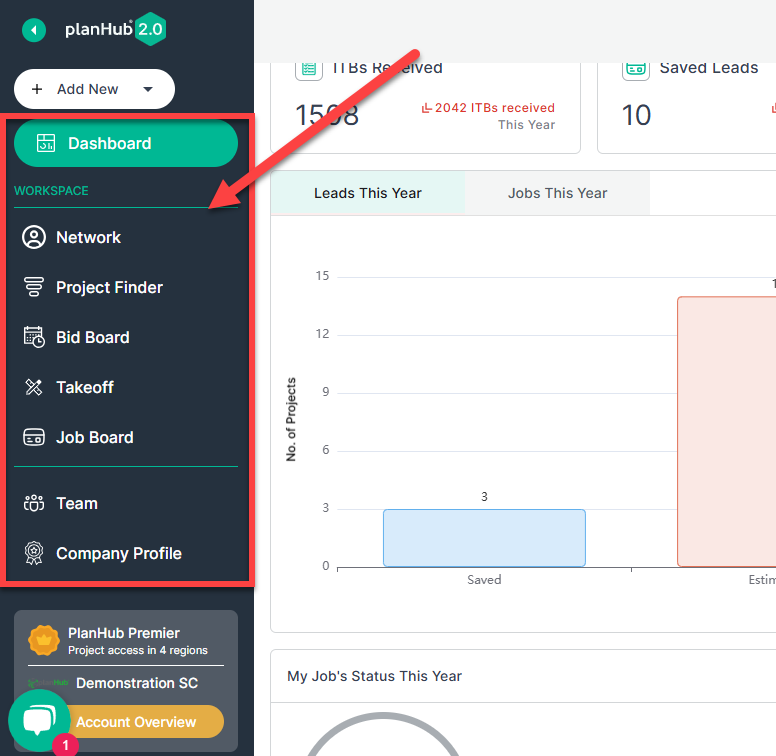
Task: Open the Dashboard menu item
Action: coord(126,143)
